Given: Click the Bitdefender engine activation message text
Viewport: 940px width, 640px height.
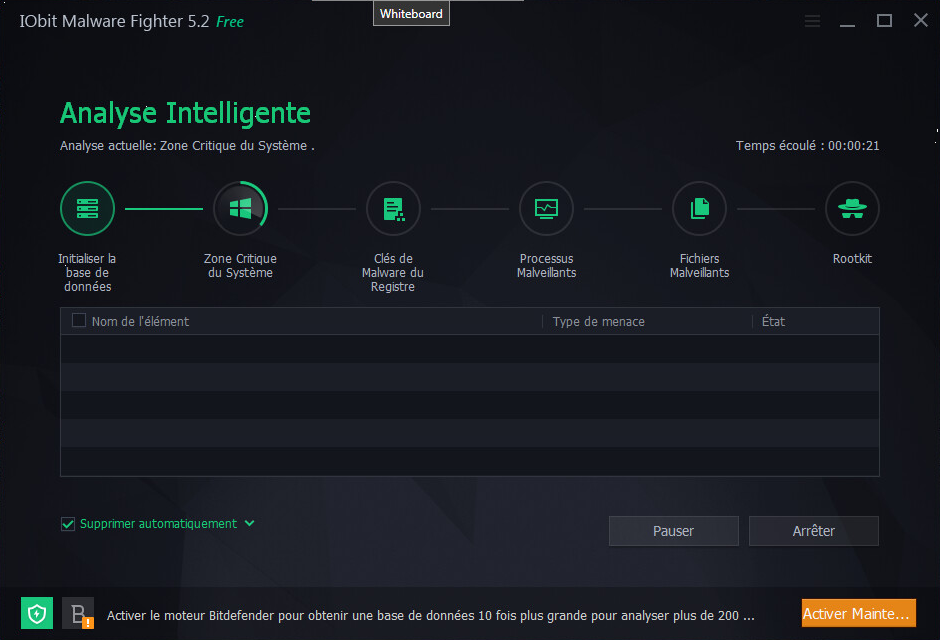Looking at the screenshot, I should click(430, 615).
